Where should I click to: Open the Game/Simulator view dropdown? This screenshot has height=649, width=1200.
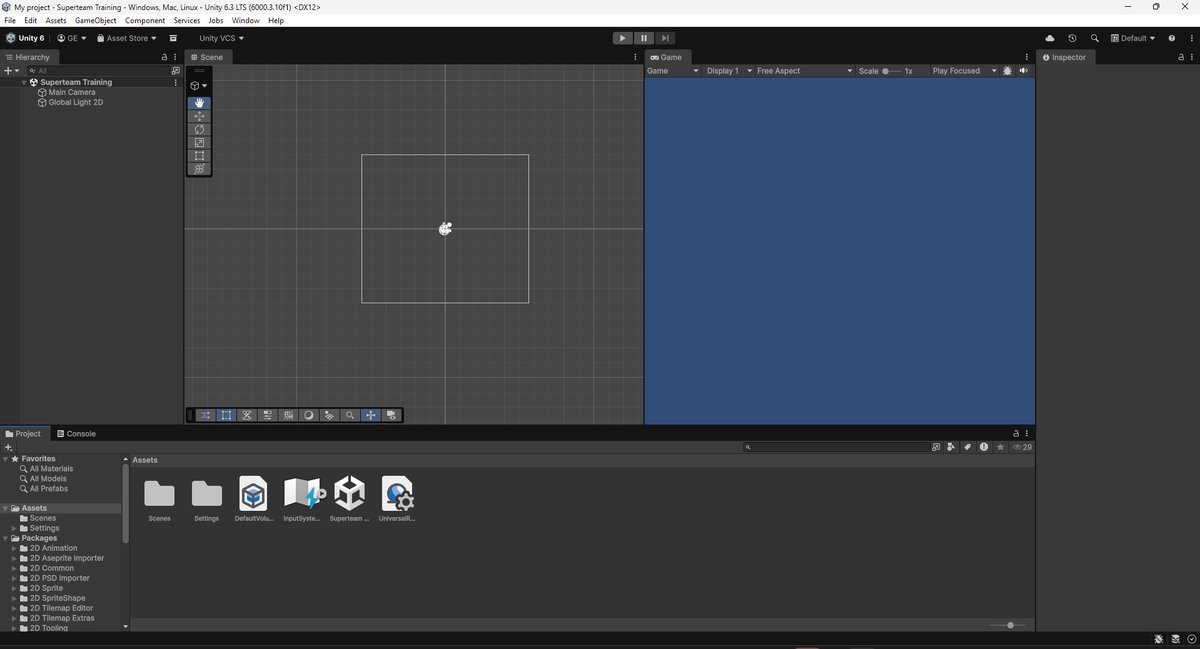[x=673, y=71]
